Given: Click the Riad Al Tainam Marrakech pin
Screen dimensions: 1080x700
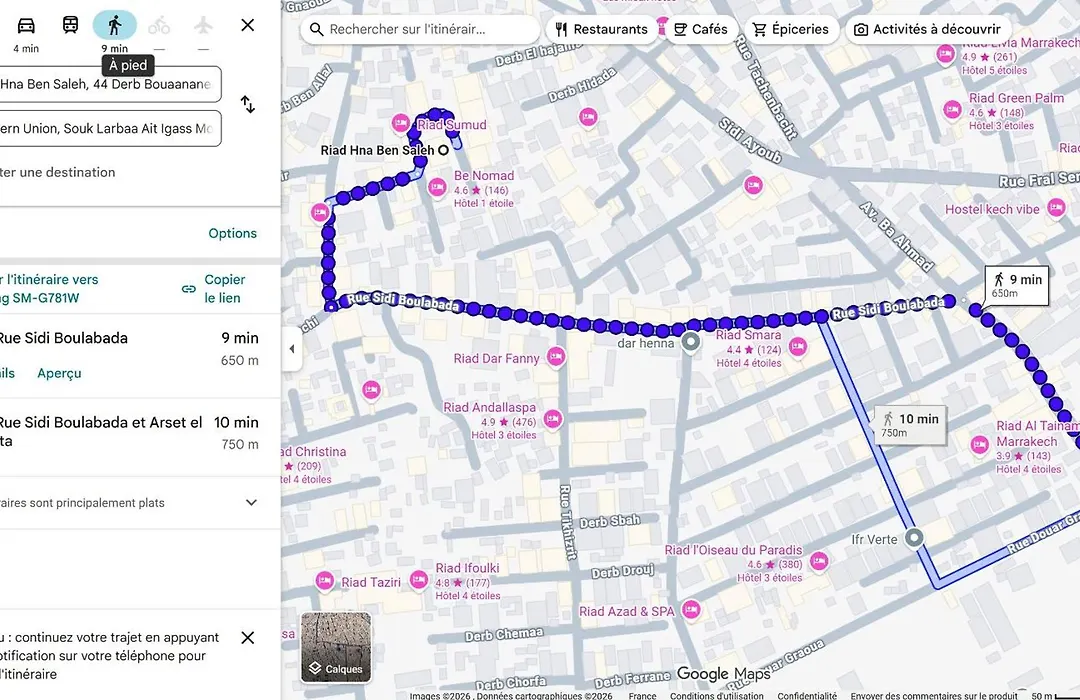Looking at the screenshot, I should 979,445.
